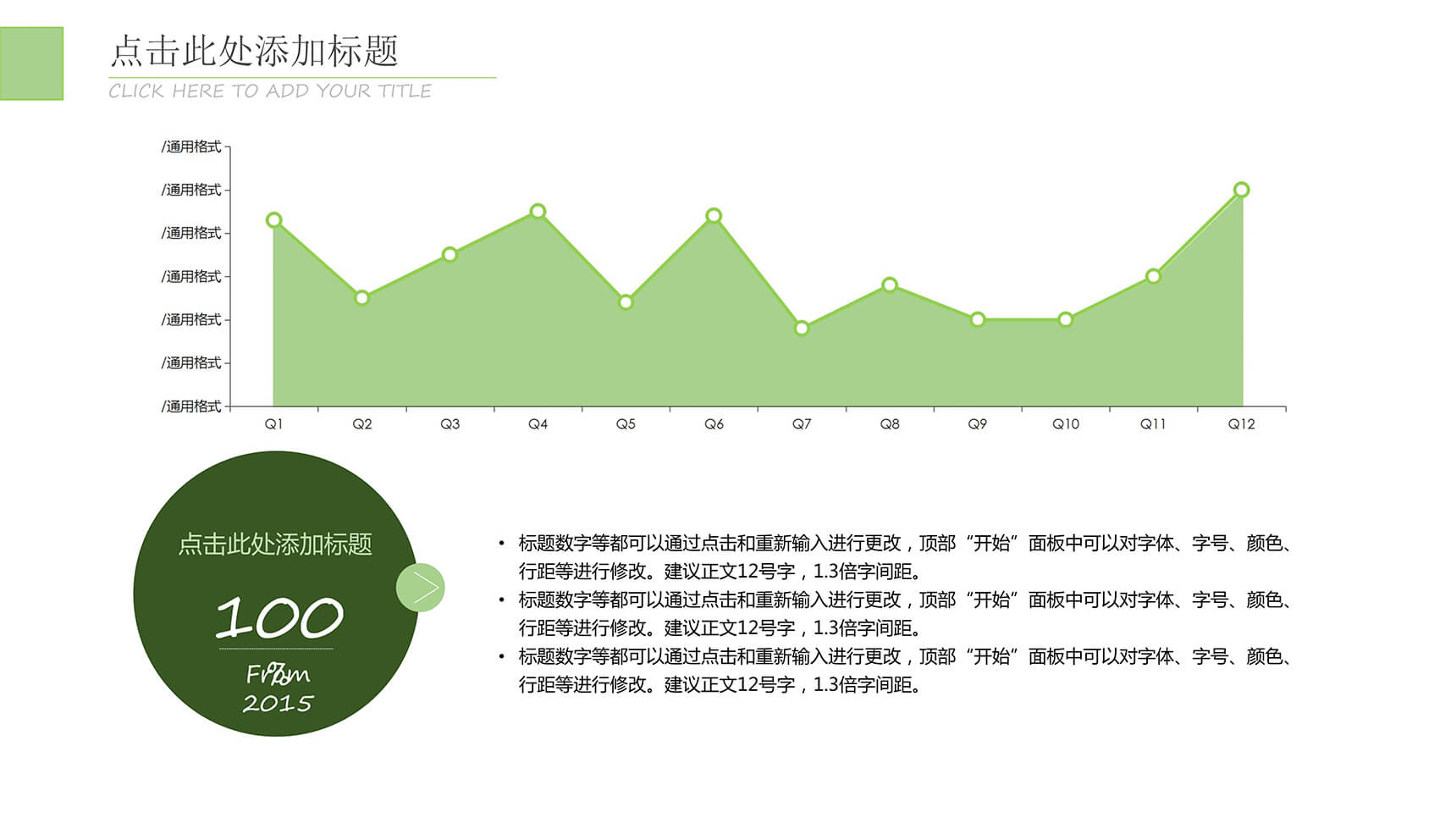Click the Q8 axis label

click(x=890, y=424)
